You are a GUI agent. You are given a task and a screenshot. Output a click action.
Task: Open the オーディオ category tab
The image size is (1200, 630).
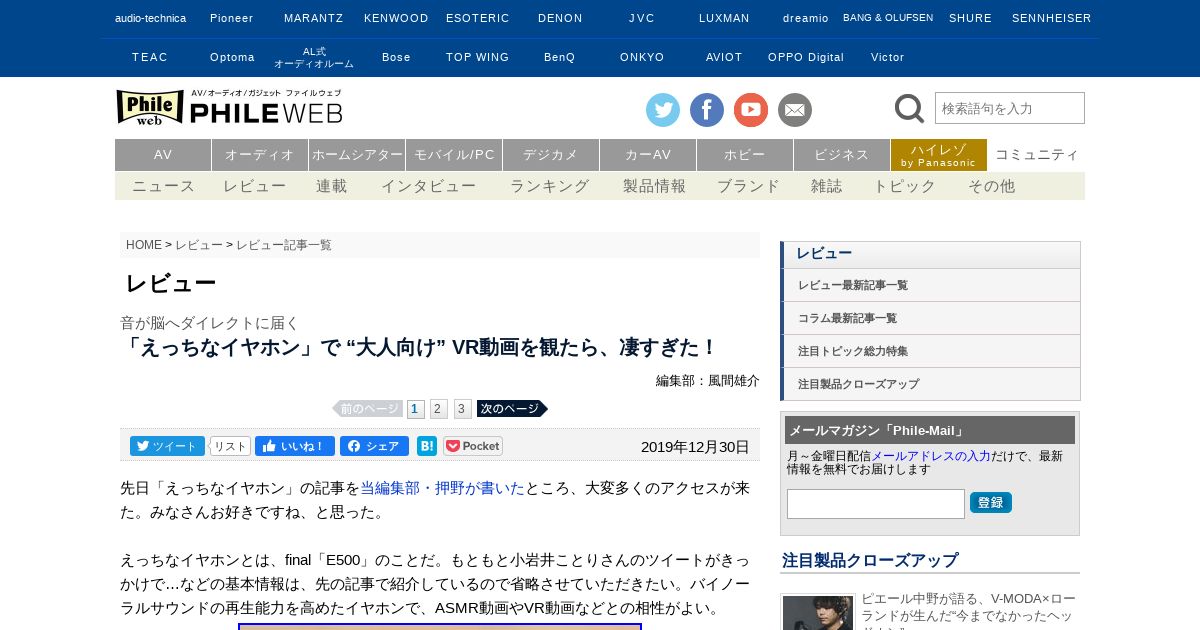click(260, 155)
